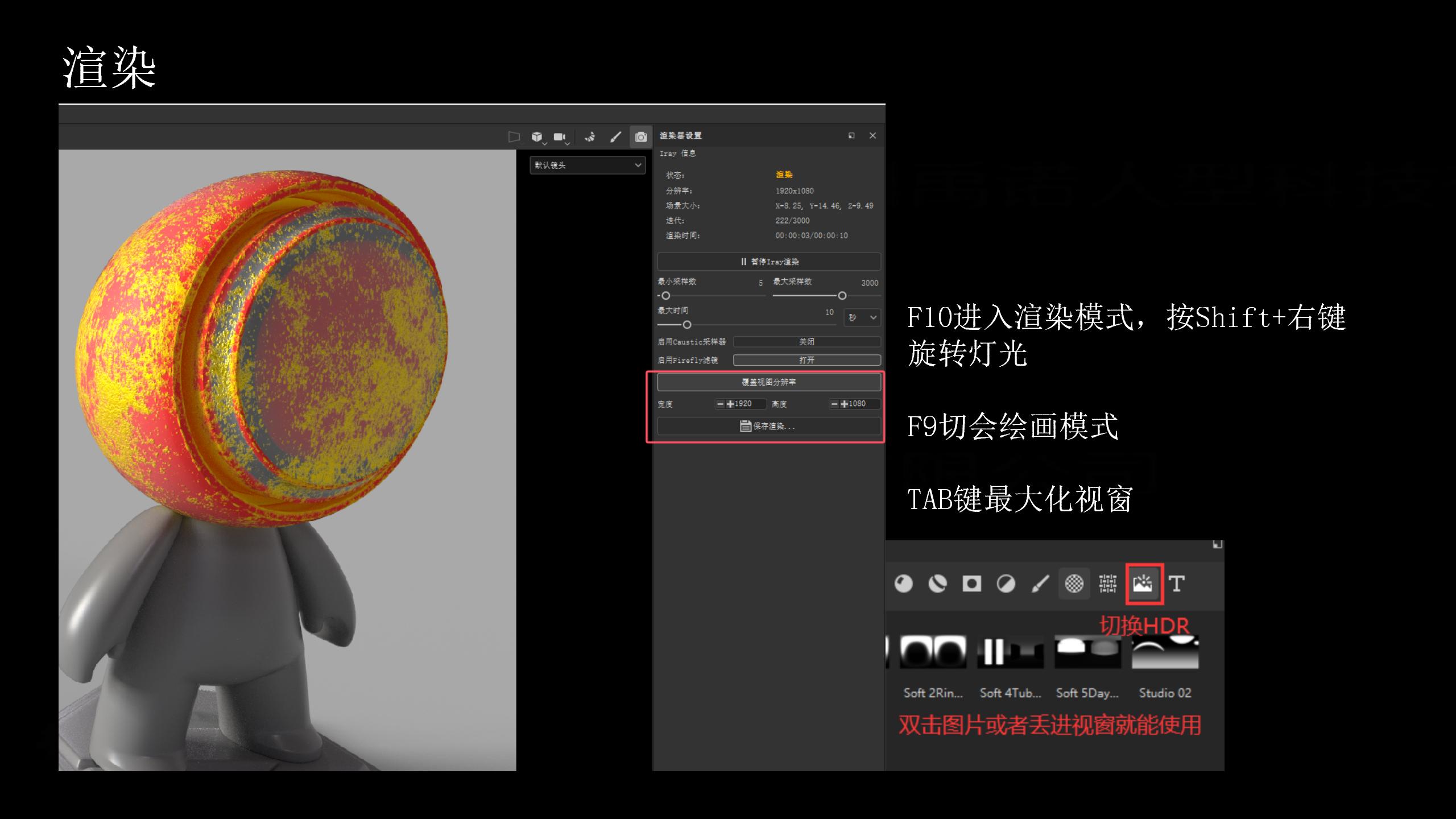
Task: Open the 秒 time unit dropdown
Action: (x=863, y=317)
